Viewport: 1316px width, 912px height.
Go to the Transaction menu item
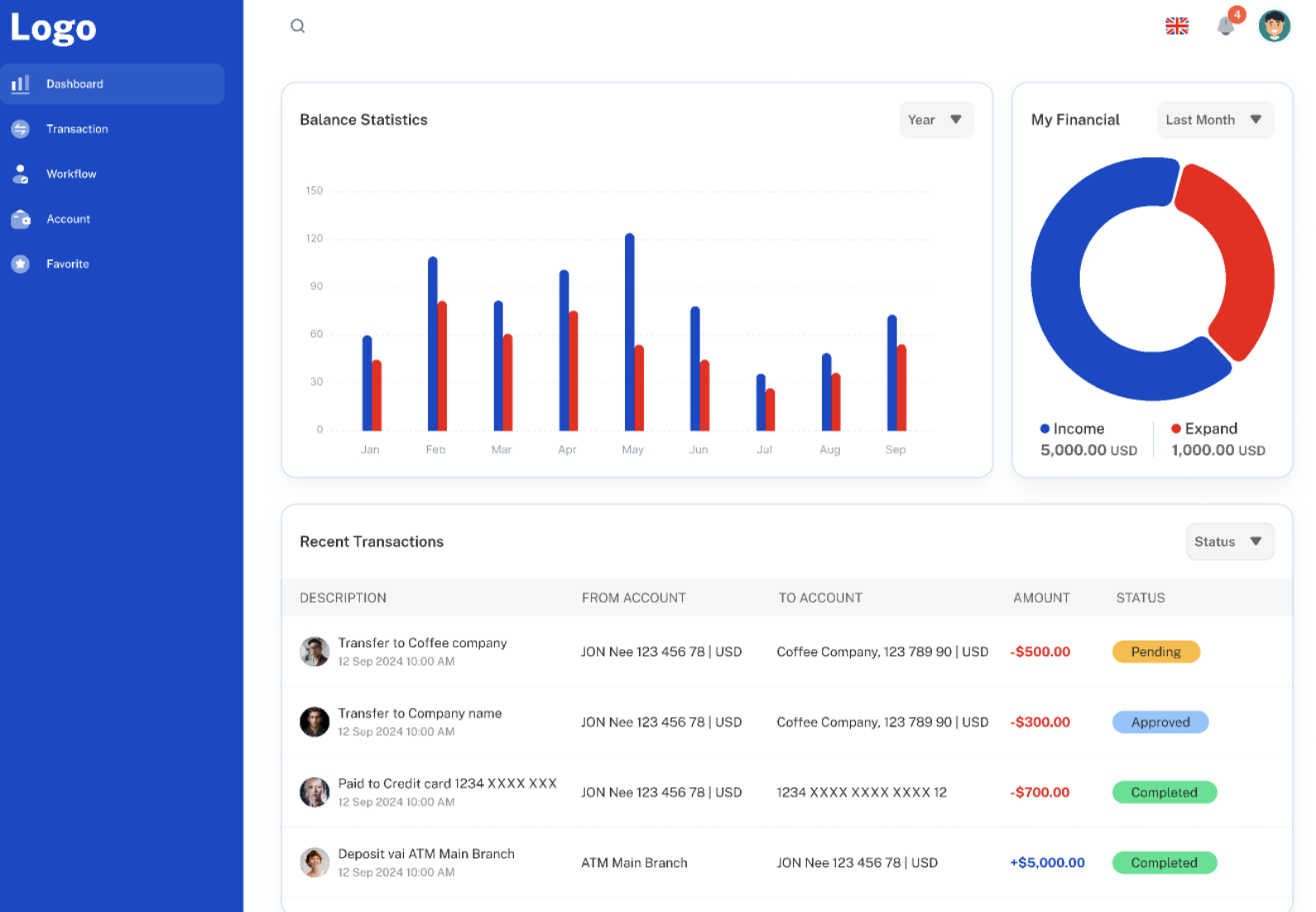(x=77, y=129)
